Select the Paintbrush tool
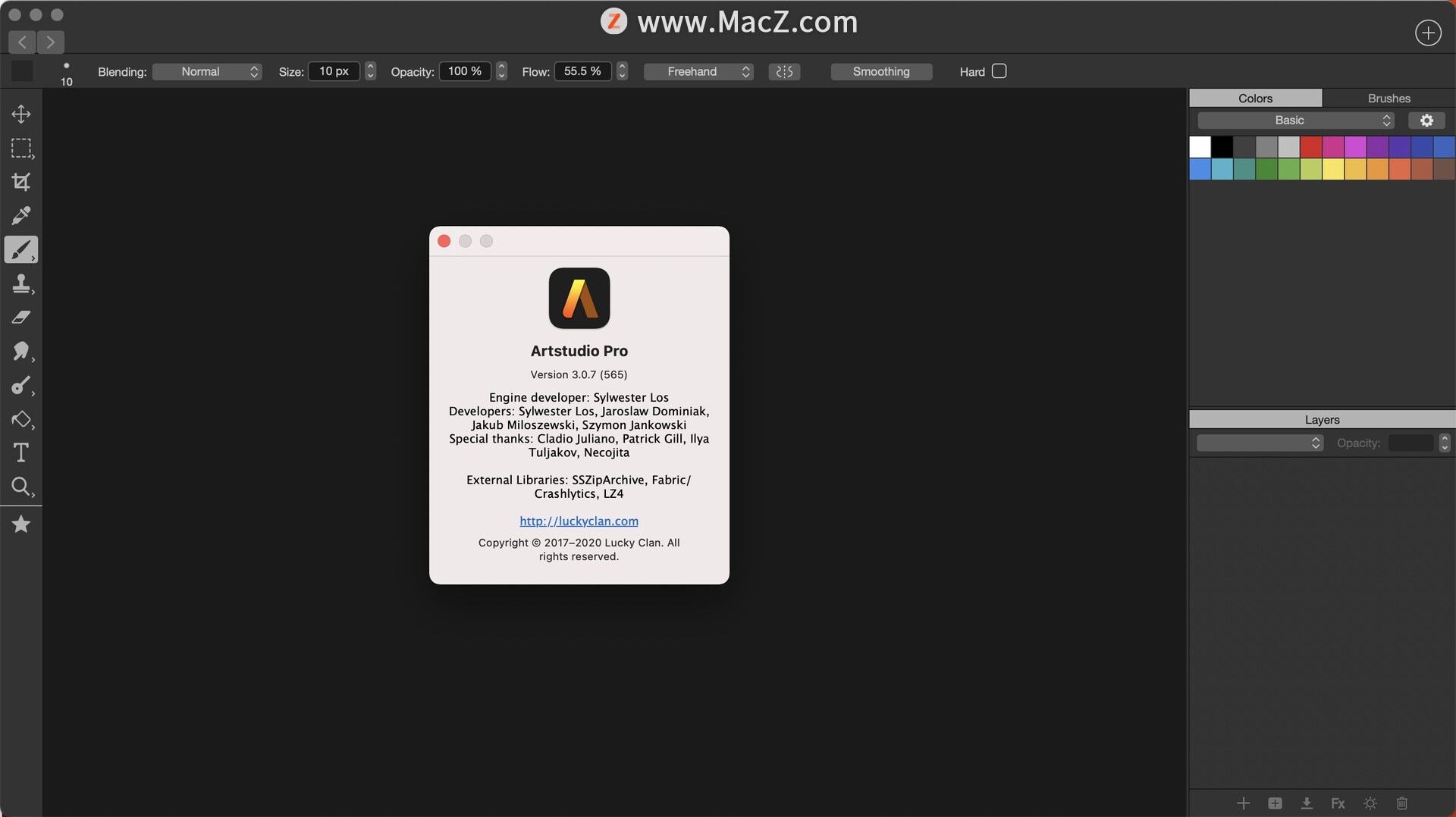Image resolution: width=1456 pixels, height=817 pixels. (21, 249)
